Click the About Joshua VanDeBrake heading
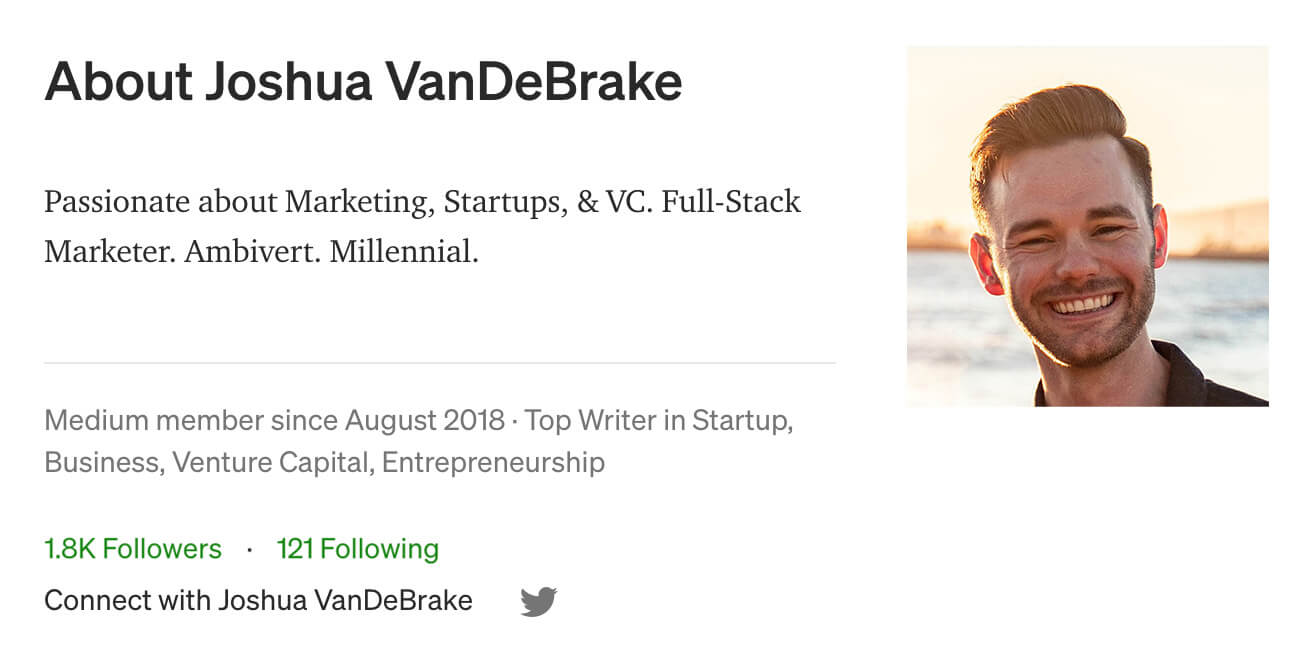Image resolution: width=1314 pixels, height=657 pixels. [363, 82]
